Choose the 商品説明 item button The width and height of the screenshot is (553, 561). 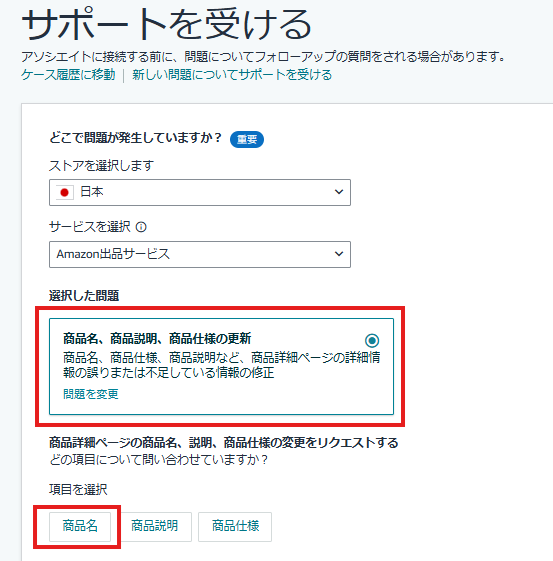tap(155, 526)
